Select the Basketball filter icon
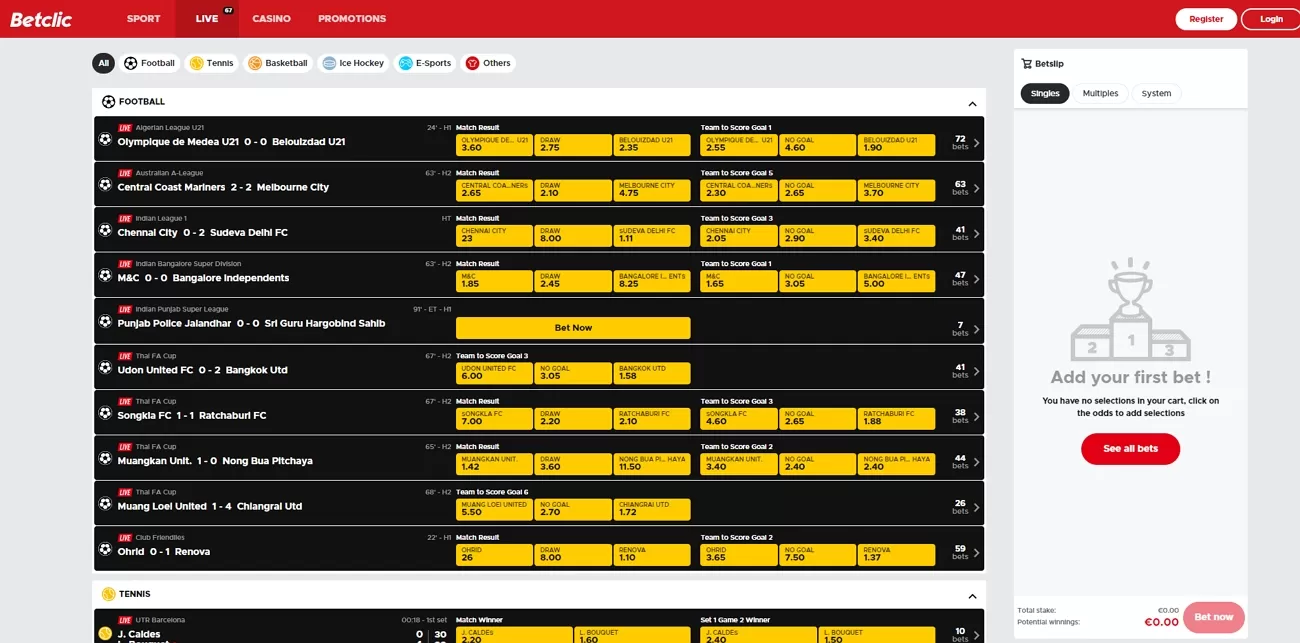Viewport: 1300px width, 643px height. (255, 63)
